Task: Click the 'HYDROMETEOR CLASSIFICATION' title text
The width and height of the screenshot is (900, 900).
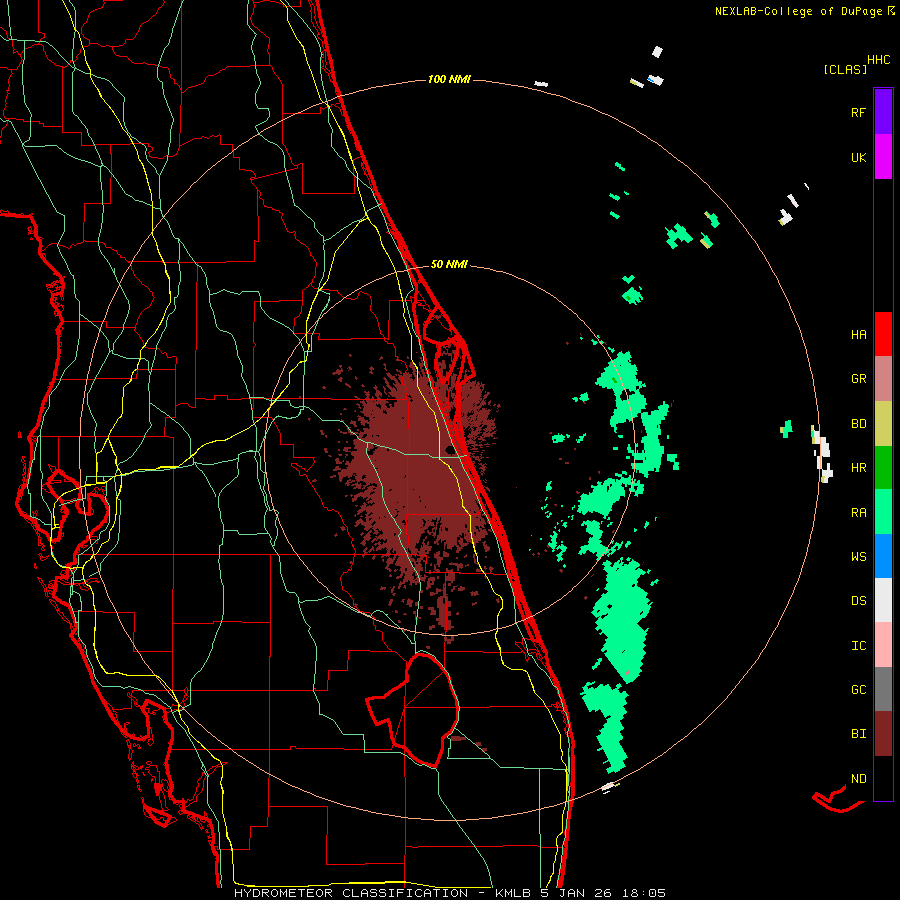Action: pos(351,893)
